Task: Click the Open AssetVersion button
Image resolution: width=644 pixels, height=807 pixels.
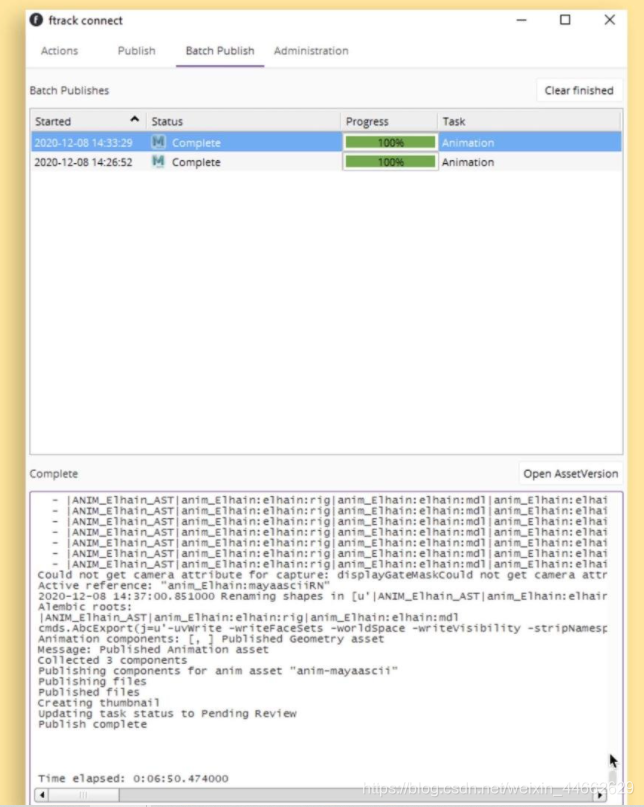Action: click(x=570, y=473)
